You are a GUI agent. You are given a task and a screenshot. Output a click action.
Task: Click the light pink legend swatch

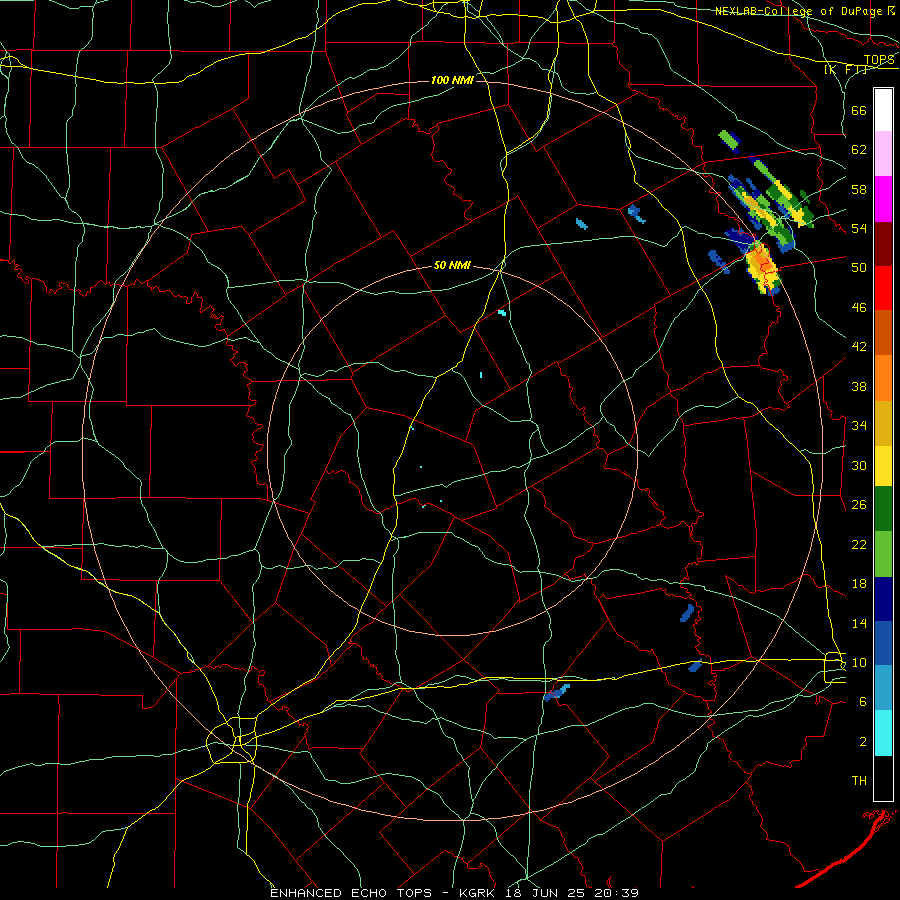[883, 153]
